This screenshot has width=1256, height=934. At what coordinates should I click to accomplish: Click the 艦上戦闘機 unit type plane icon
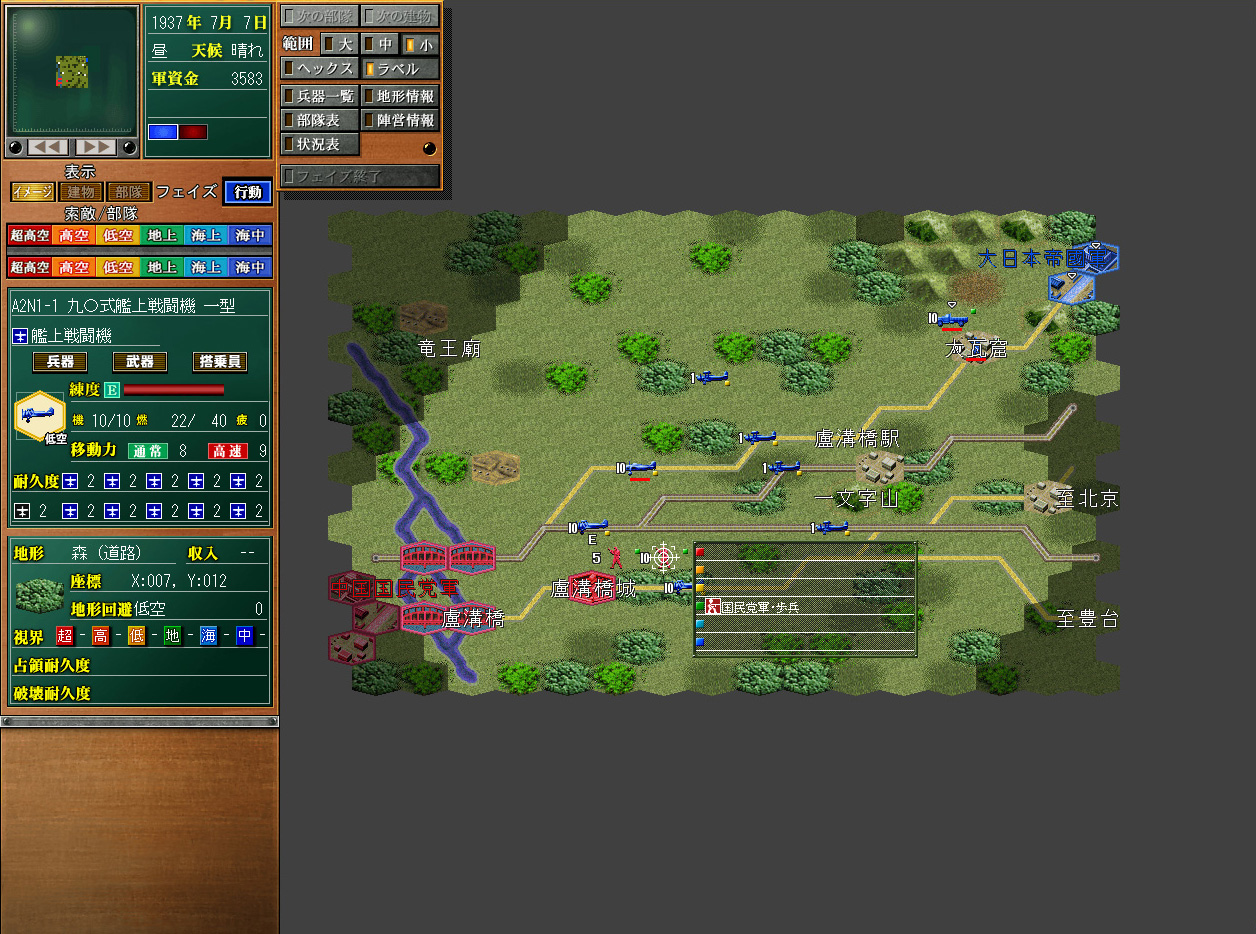click(x=20, y=336)
